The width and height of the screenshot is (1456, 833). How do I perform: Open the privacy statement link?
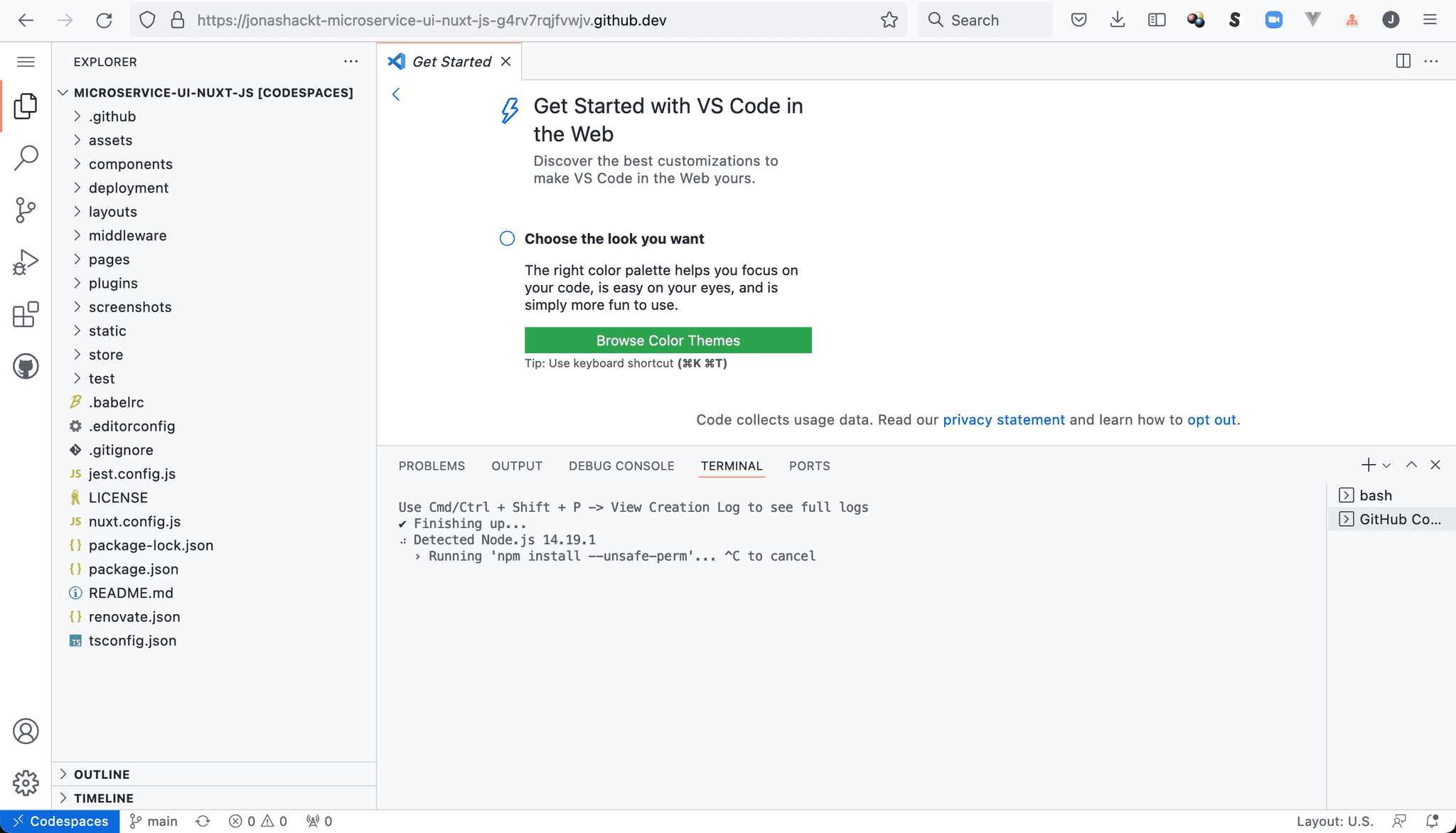click(x=1003, y=419)
